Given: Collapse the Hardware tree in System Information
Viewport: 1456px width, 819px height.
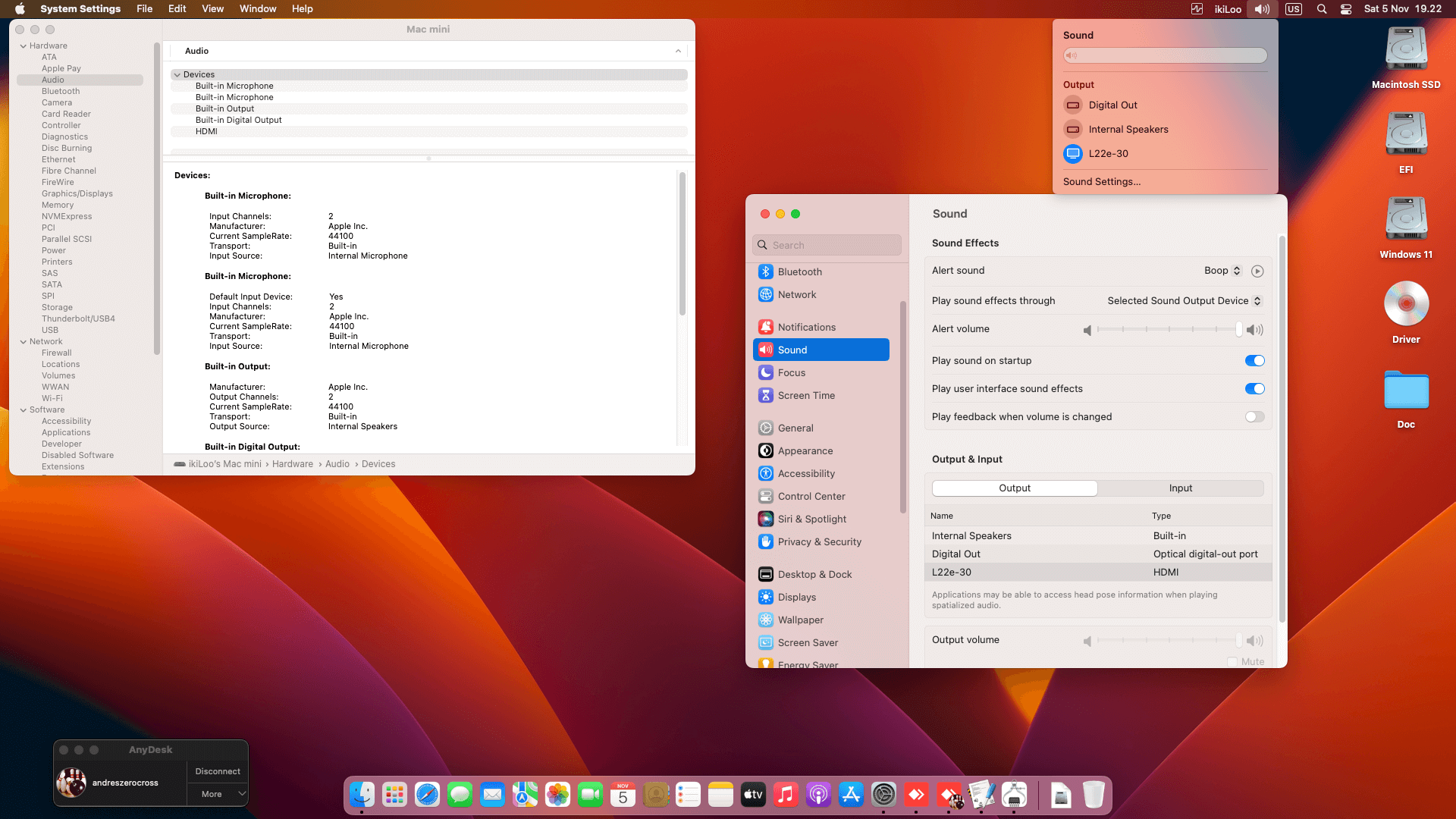Looking at the screenshot, I should tap(24, 45).
